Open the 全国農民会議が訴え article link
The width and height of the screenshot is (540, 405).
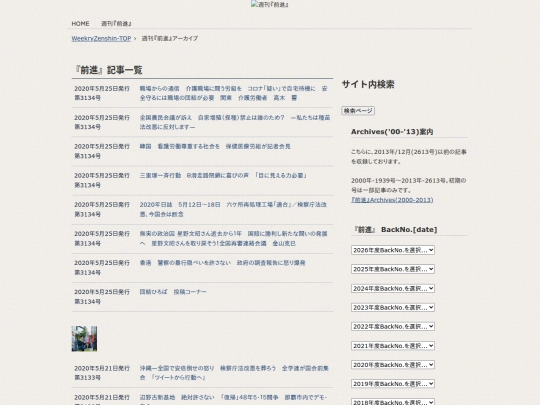coord(235,122)
